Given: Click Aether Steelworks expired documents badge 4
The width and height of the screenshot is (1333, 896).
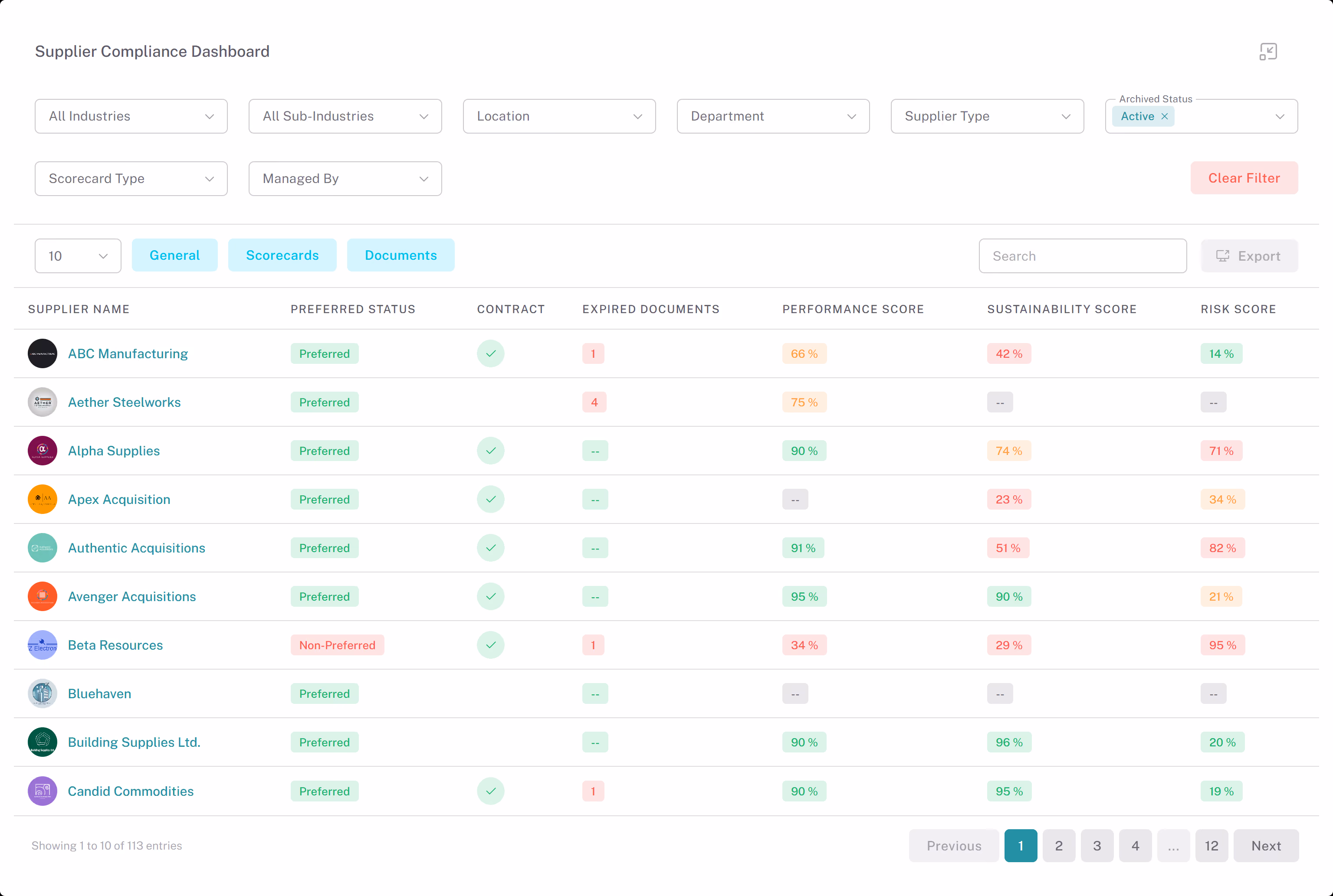Looking at the screenshot, I should point(594,402).
